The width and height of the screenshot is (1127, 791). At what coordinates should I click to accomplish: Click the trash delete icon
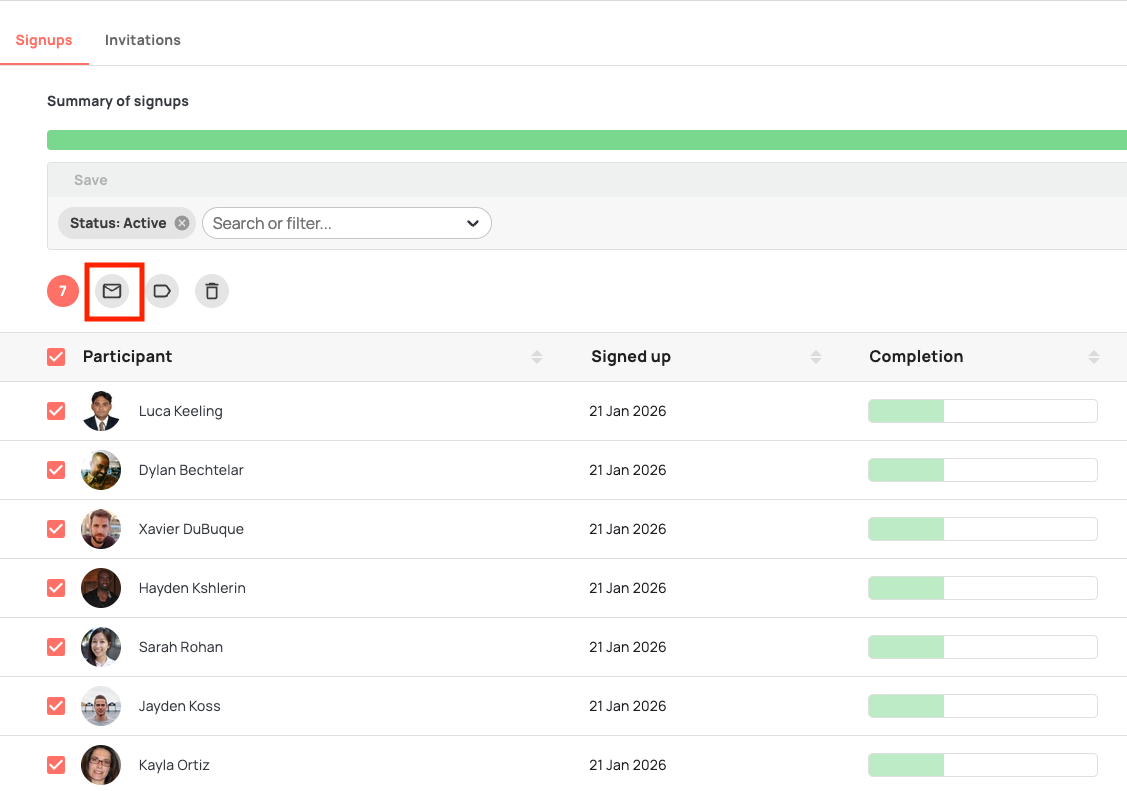tap(211, 291)
